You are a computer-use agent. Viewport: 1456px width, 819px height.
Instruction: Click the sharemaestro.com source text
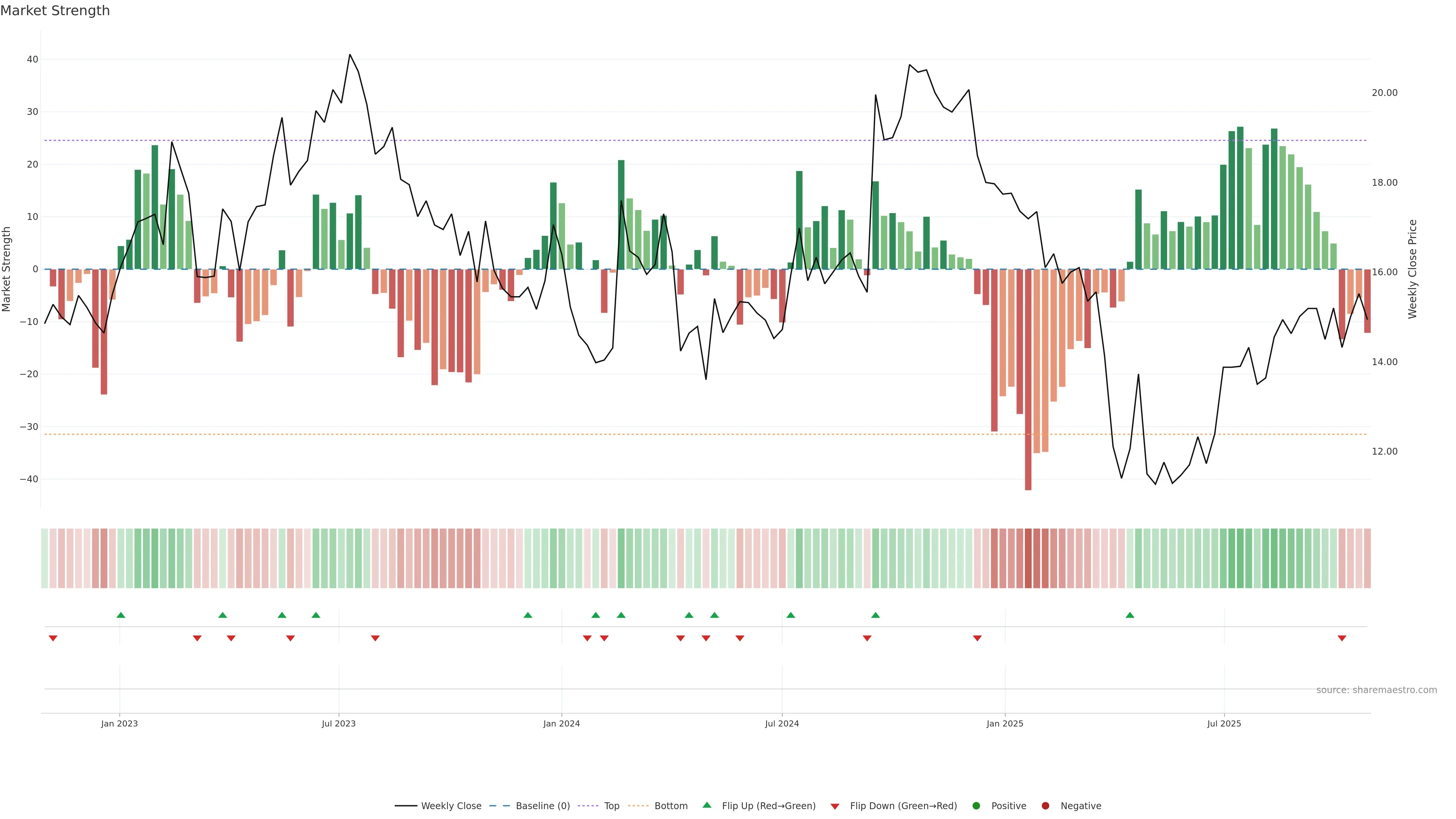point(1376,690)
